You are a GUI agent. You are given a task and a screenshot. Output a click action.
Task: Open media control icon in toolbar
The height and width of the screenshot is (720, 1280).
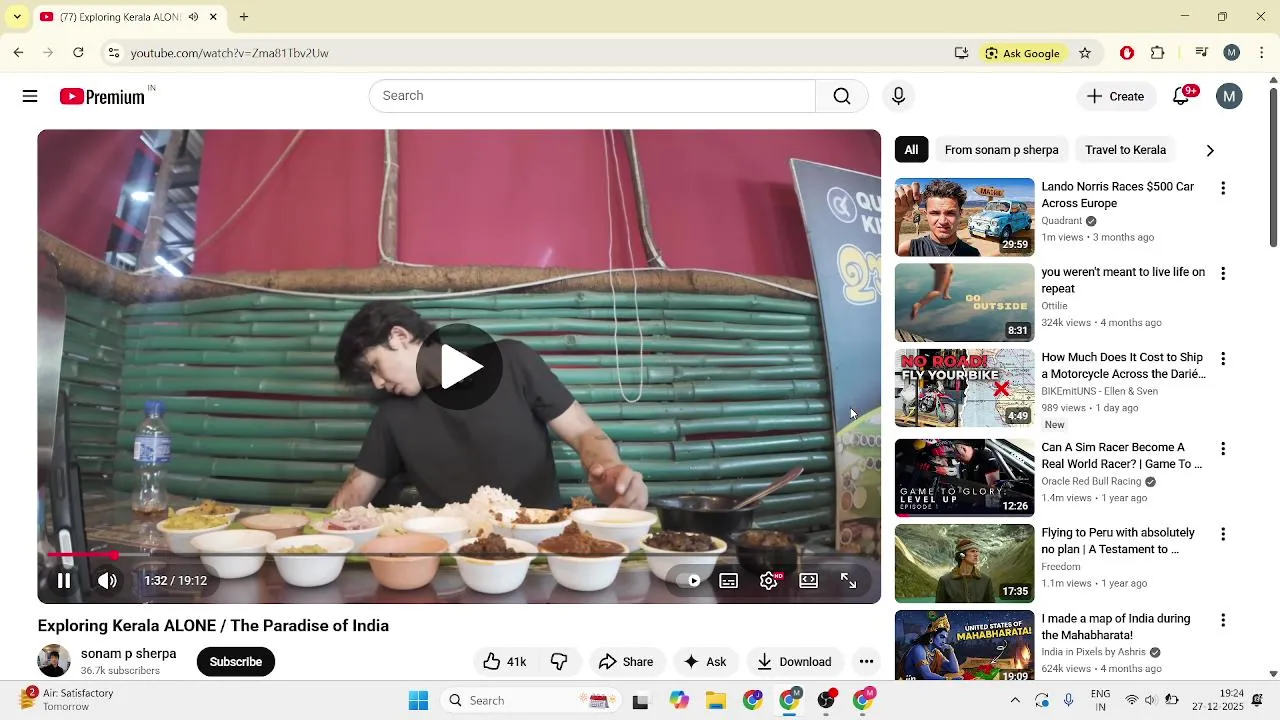pos(1201,53)
